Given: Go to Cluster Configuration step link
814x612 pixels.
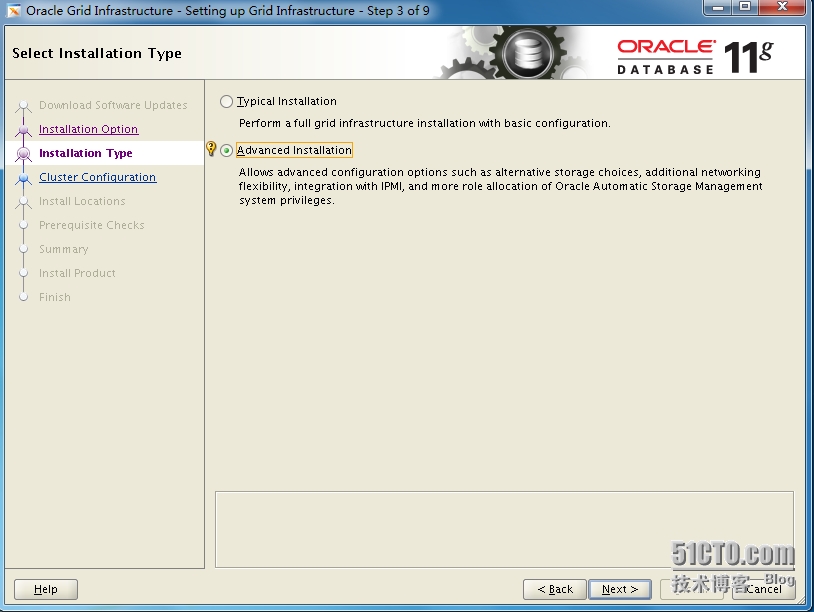Looking at the screenshot, I should pyautogui.click(x=98, y=177).
